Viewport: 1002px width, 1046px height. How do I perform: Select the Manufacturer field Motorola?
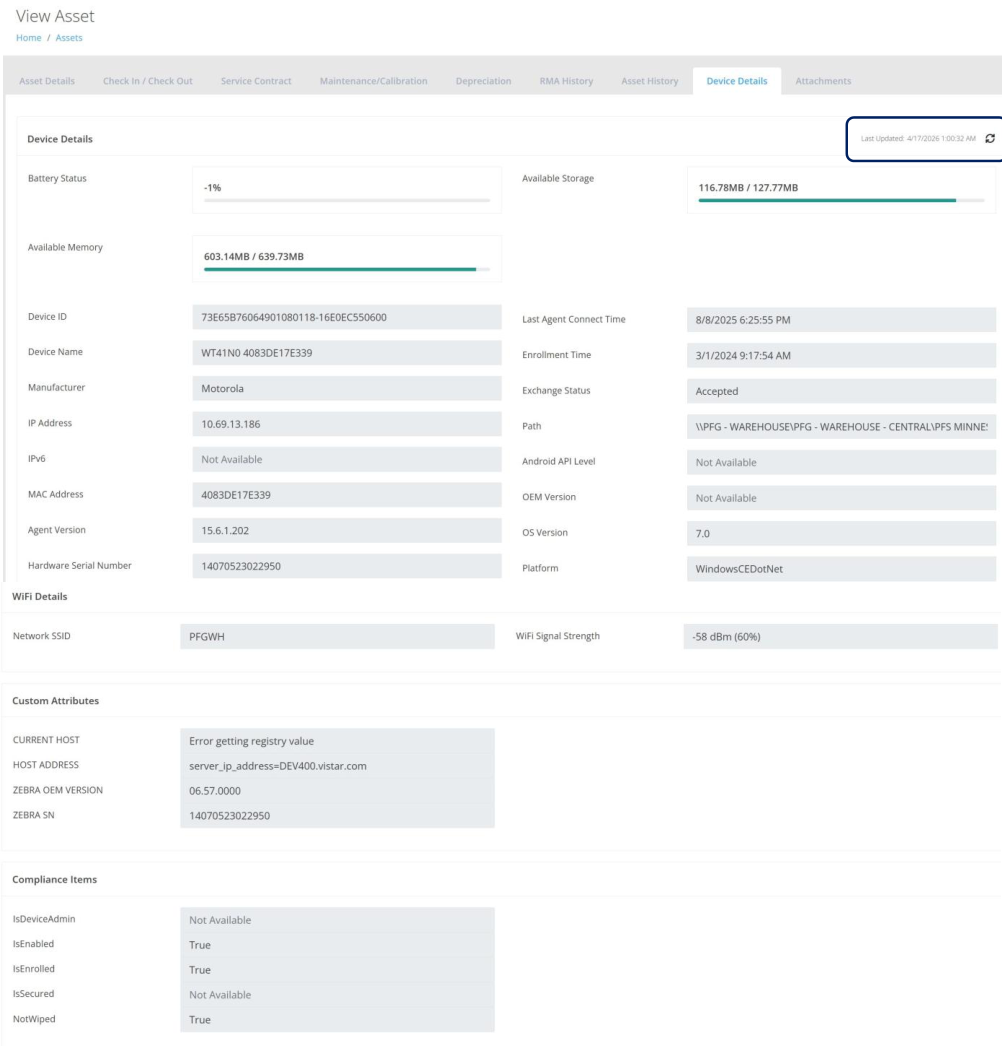[x=347, y=388]
